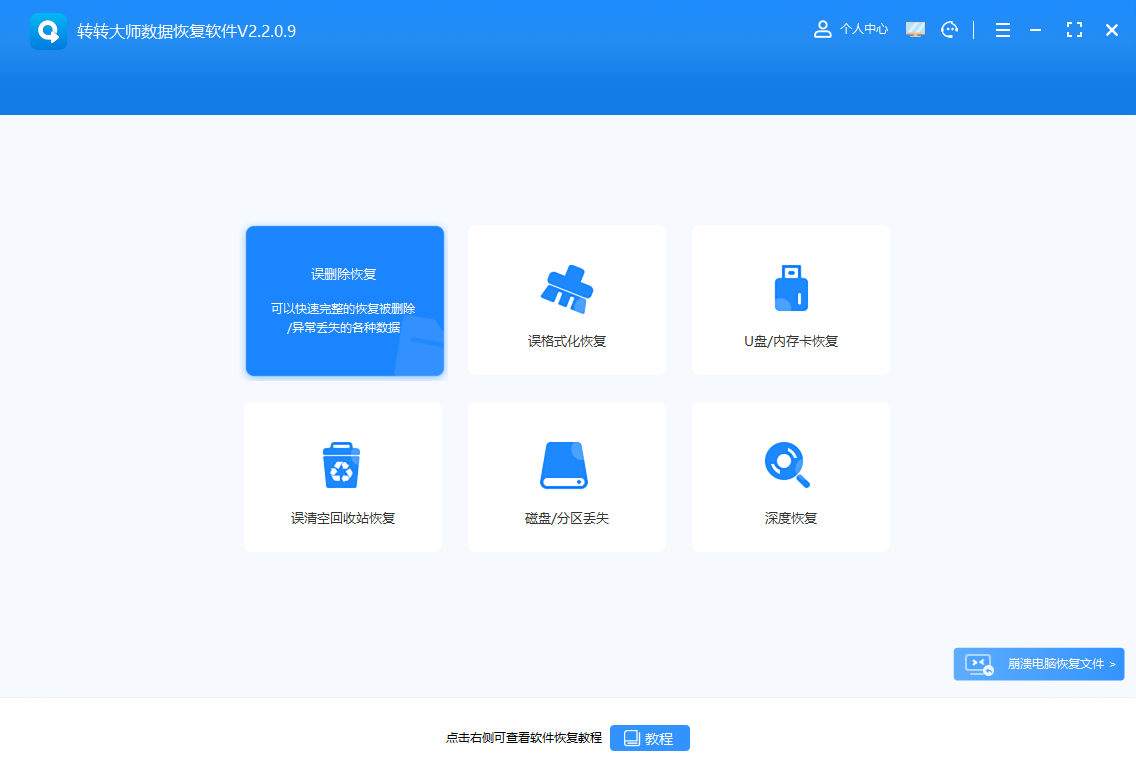Click the USB drive icon
The image size is (1136, 778).
tap(791, 288)
